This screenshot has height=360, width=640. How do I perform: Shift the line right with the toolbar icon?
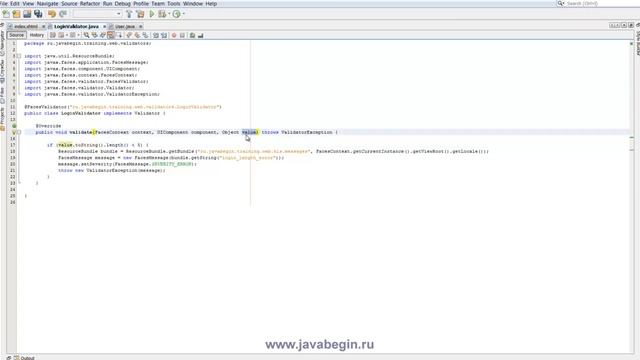click(164, 36)
